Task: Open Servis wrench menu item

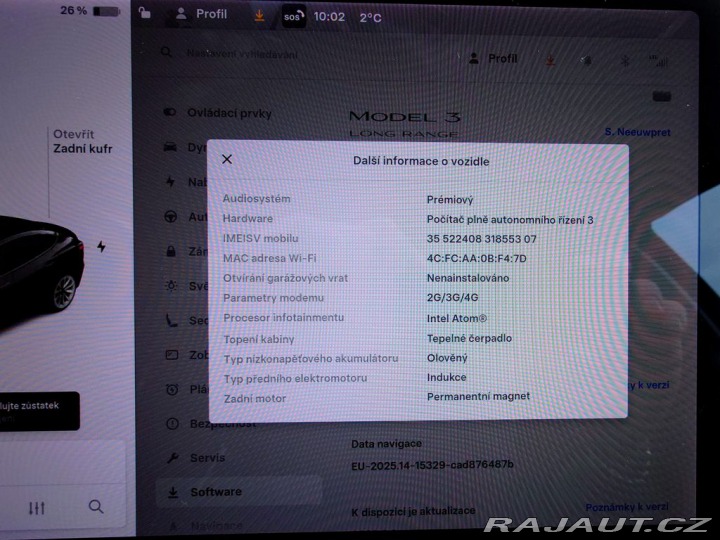Action: (206, 458)
